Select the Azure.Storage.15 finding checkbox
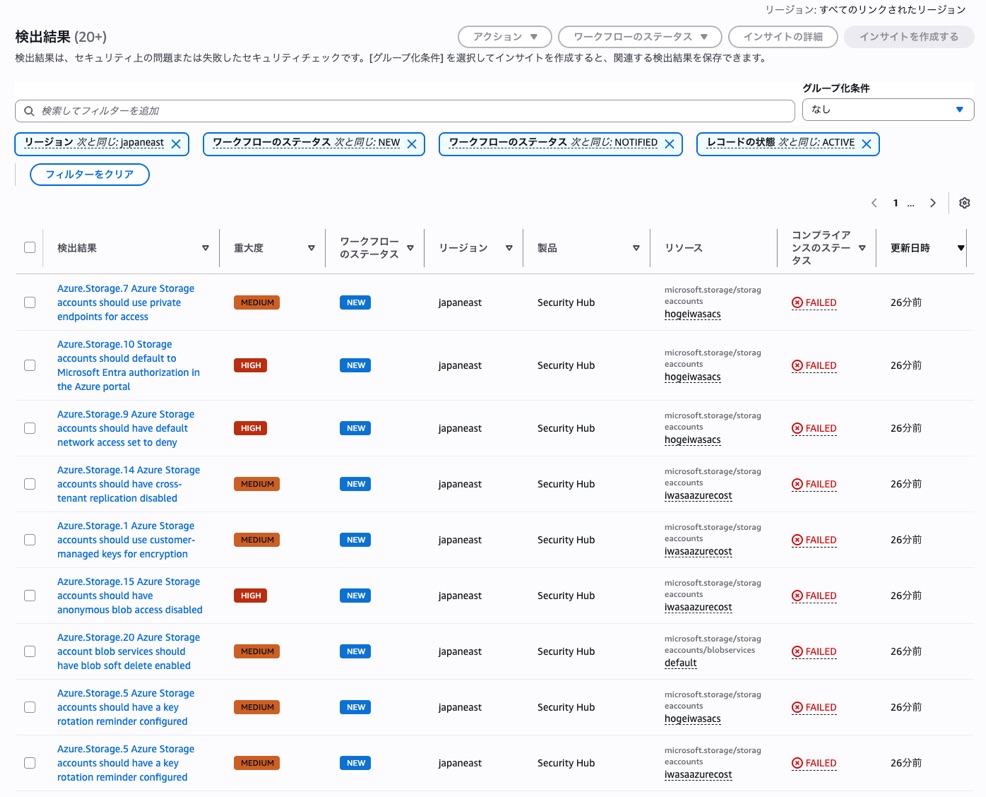The image size is (986, 797). click(30, 596)
